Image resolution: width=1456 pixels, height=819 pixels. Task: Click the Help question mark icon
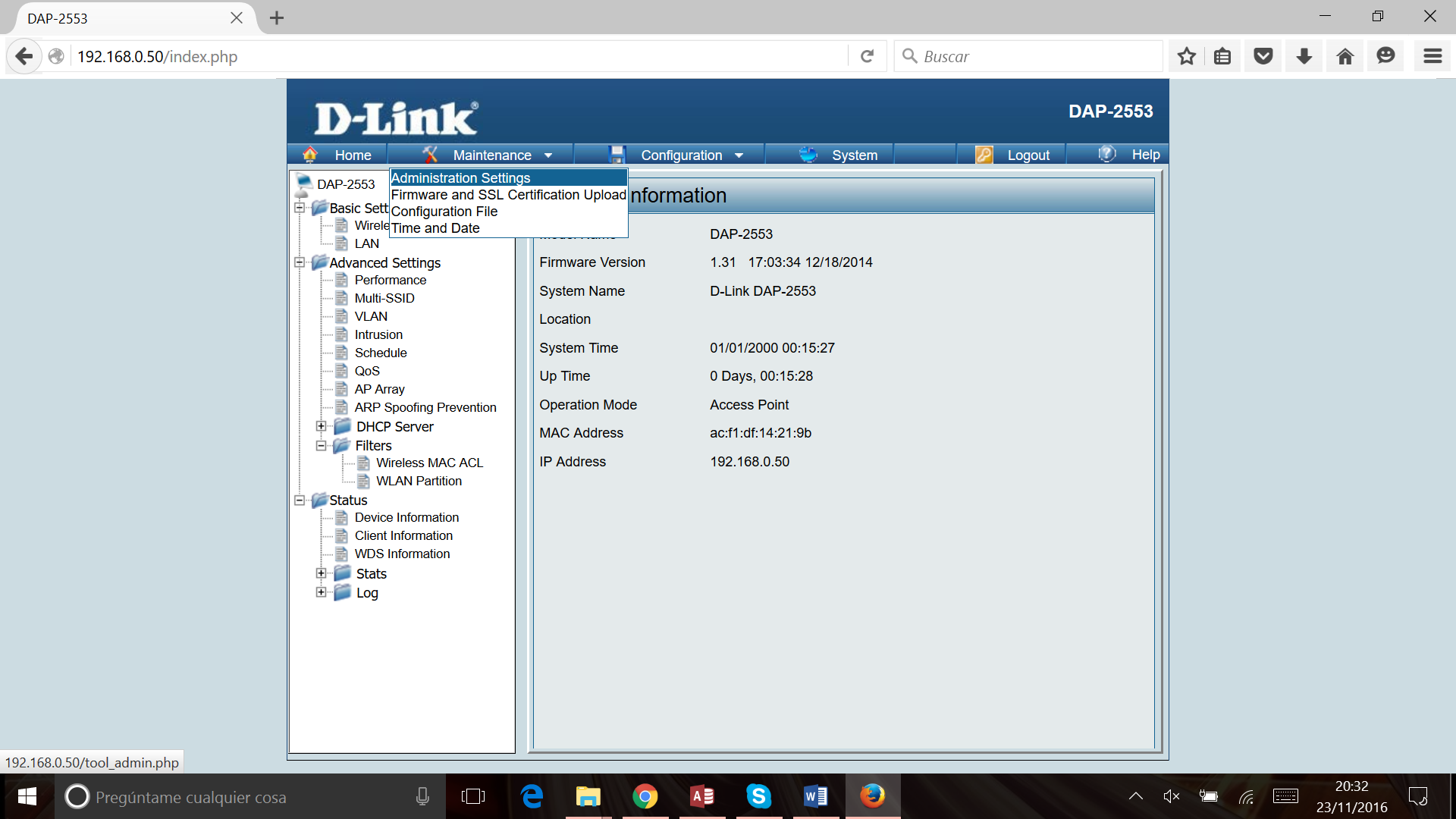(x=1107, y=154)
